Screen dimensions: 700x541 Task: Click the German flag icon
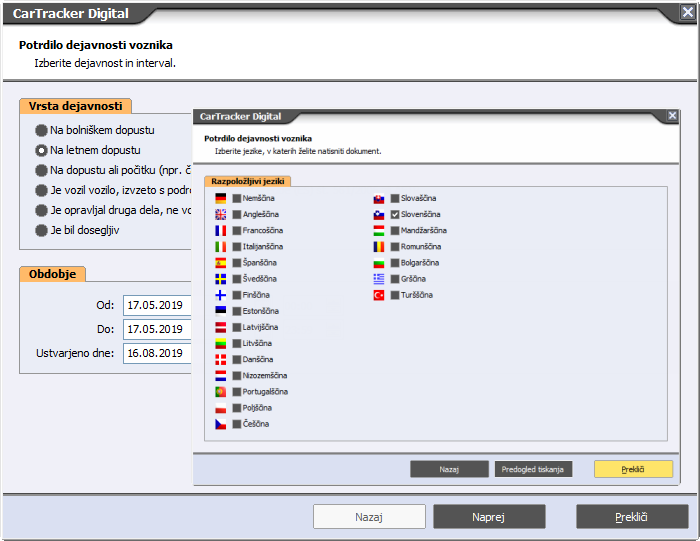coord(221,198)
